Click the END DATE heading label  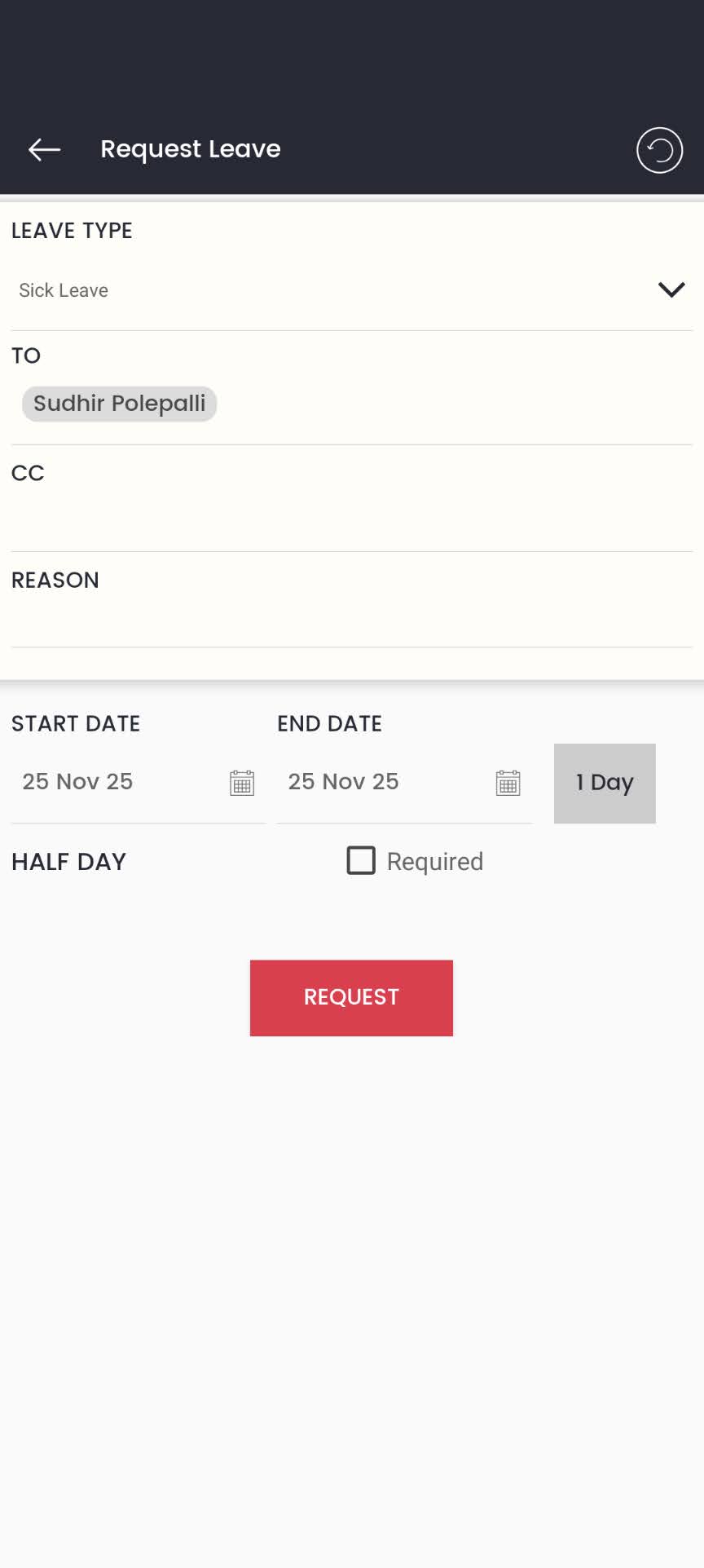329,724
